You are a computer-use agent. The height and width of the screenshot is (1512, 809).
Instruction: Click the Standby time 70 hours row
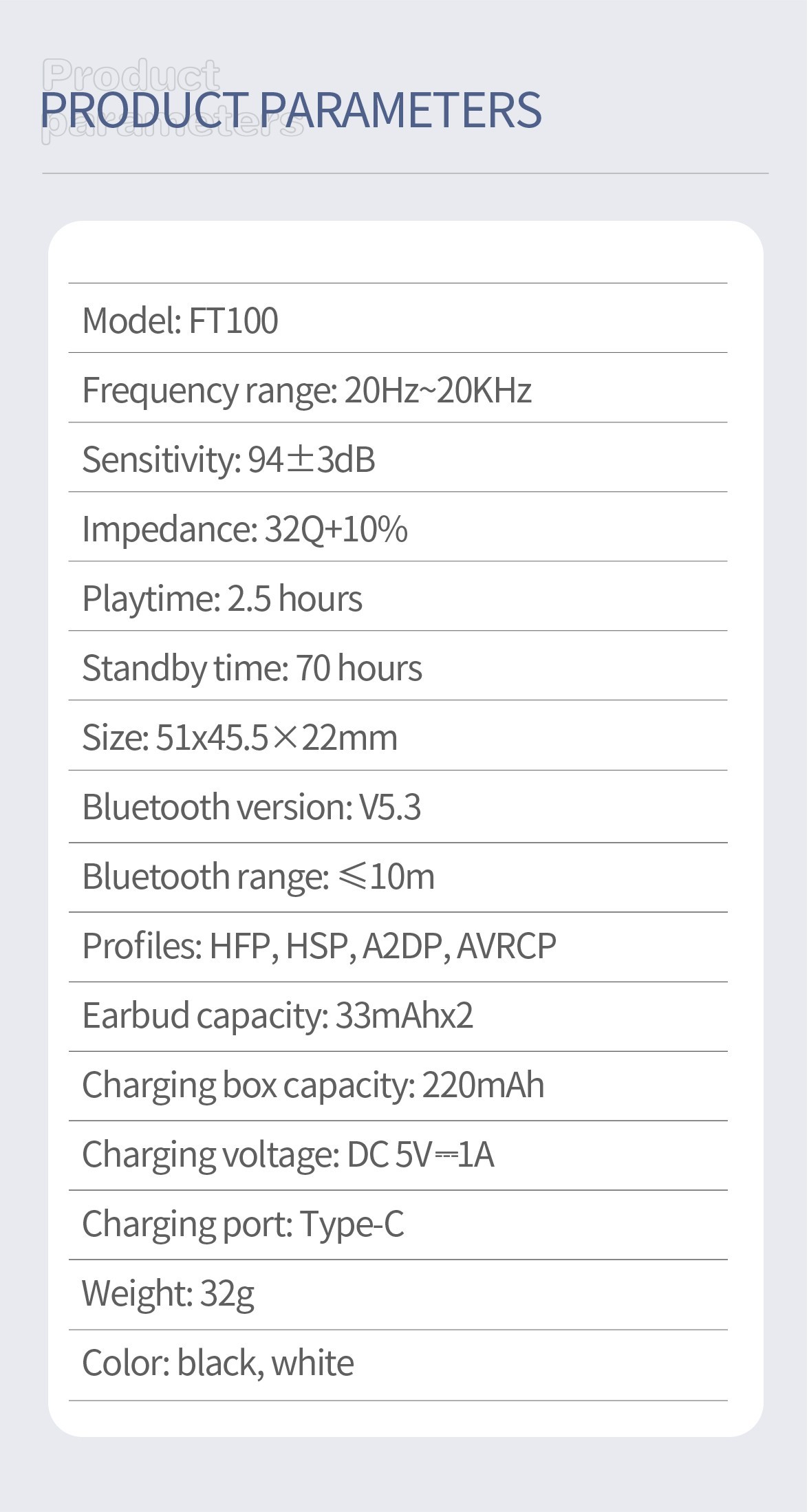pos(252,668)
